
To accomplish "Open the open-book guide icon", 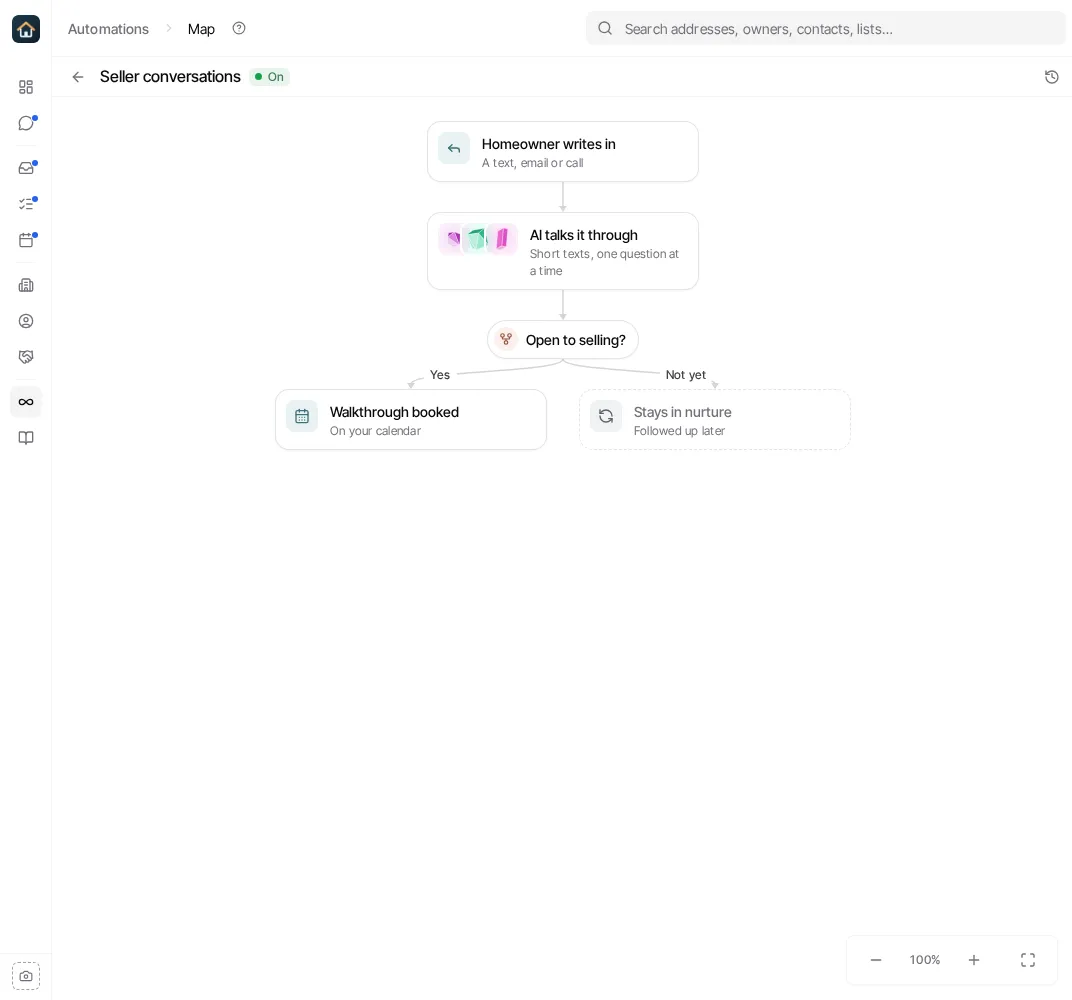I will click(x=26, y=438).
